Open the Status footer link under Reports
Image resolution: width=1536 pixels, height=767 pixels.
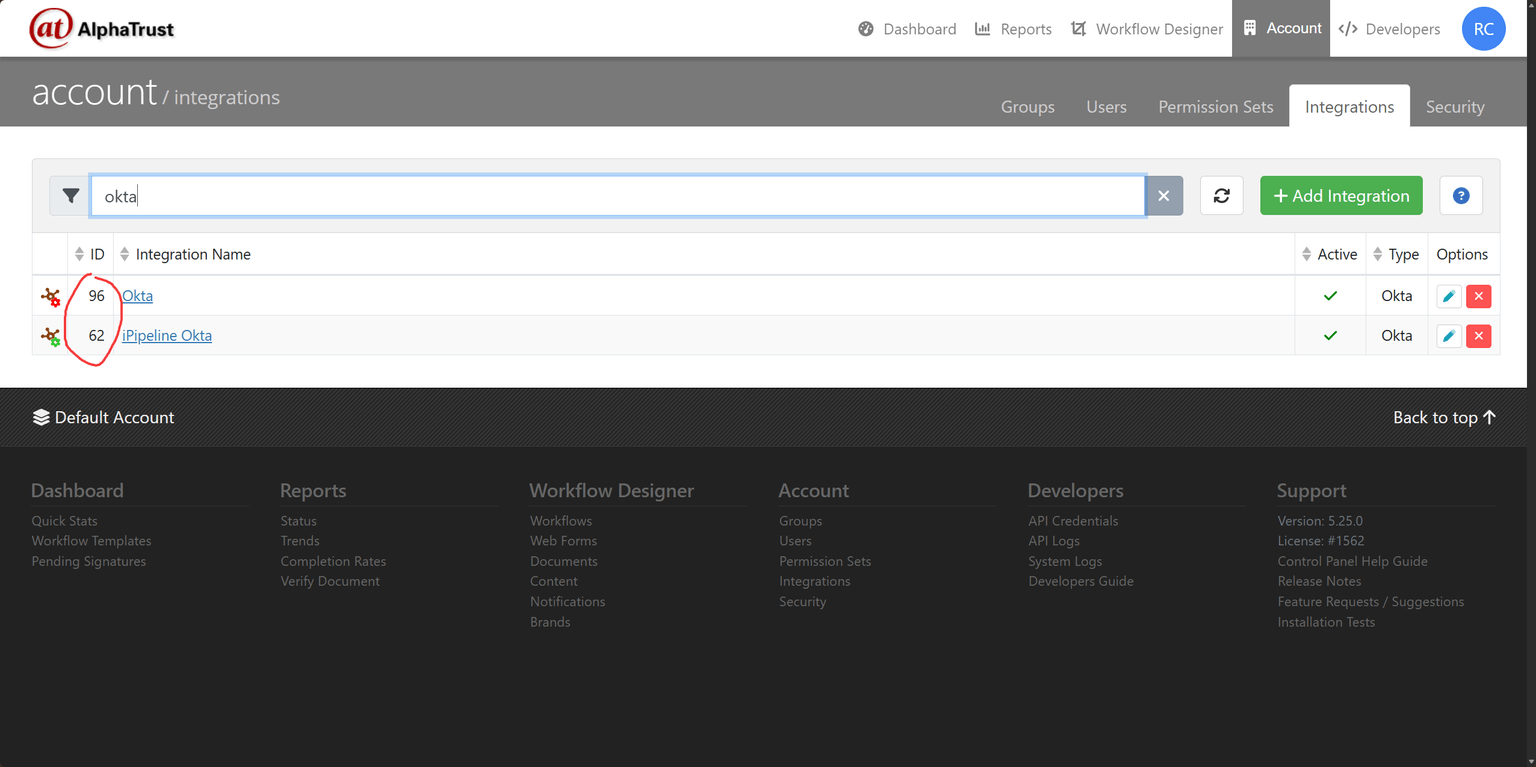pyautogui.click(x=298, y=520)
